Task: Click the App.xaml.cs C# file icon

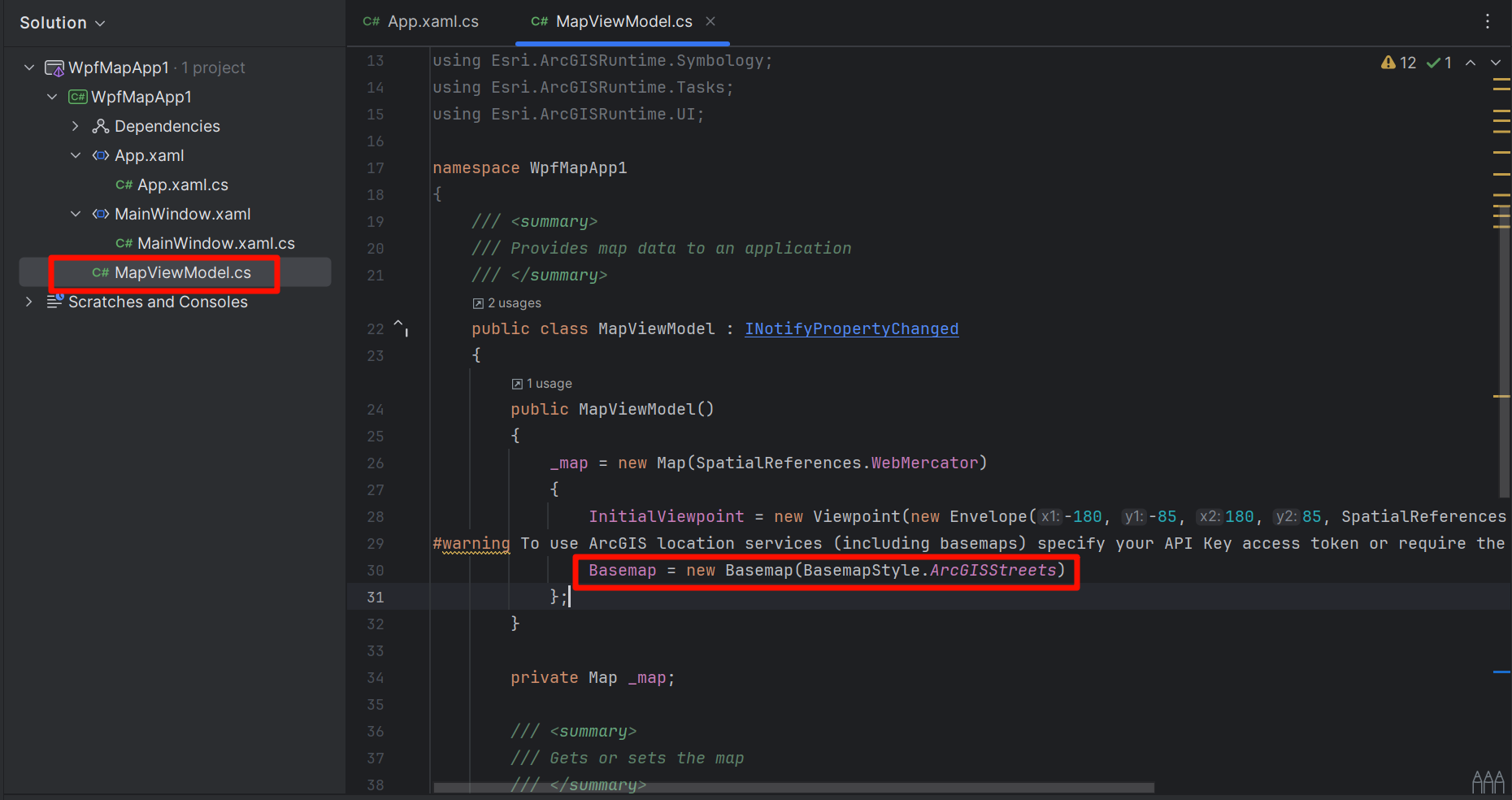Action: tap(124, 185)
